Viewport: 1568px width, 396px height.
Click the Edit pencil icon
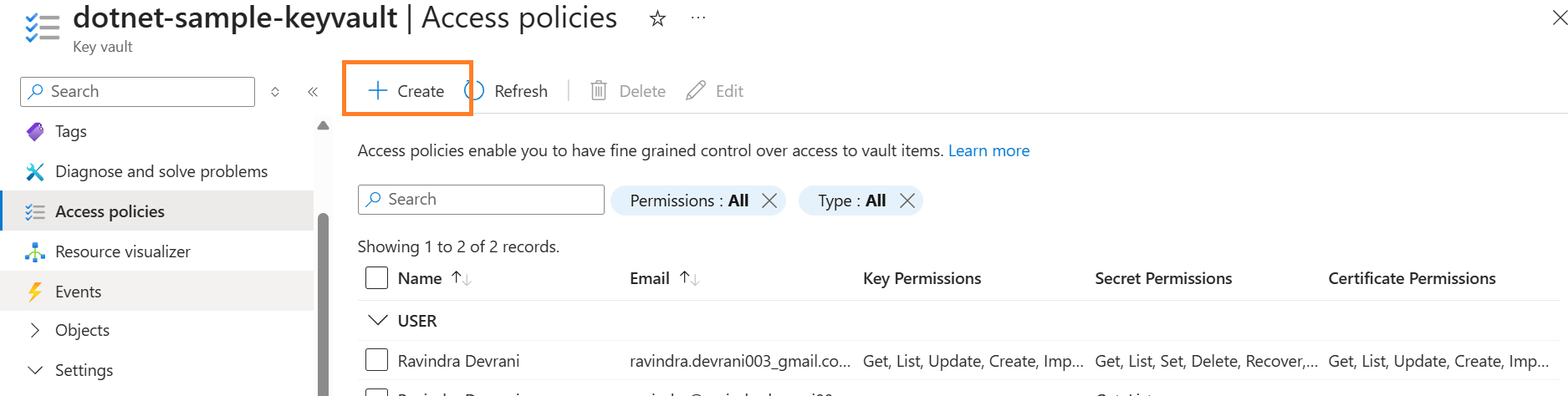coord(696,90)
